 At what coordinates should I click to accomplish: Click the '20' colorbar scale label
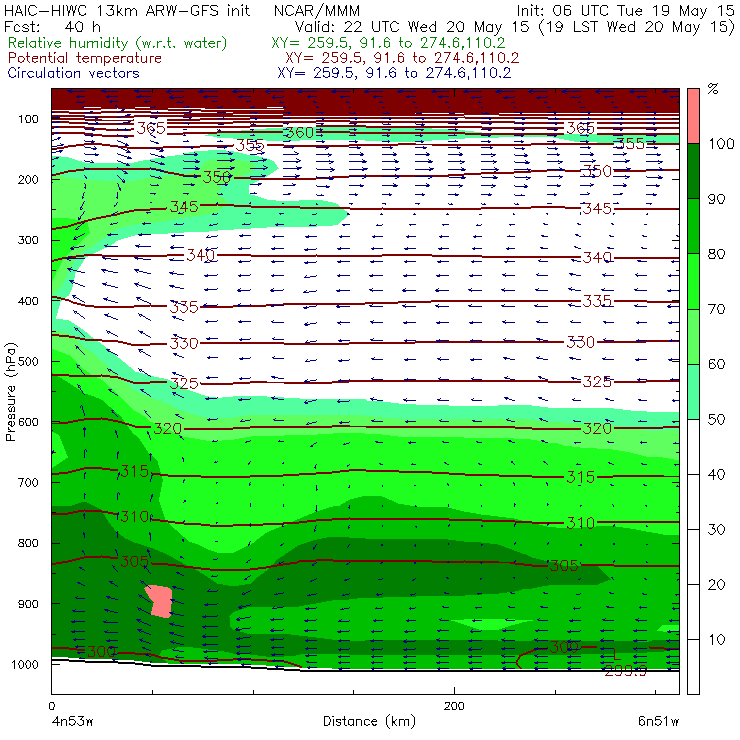coord(716,584)
